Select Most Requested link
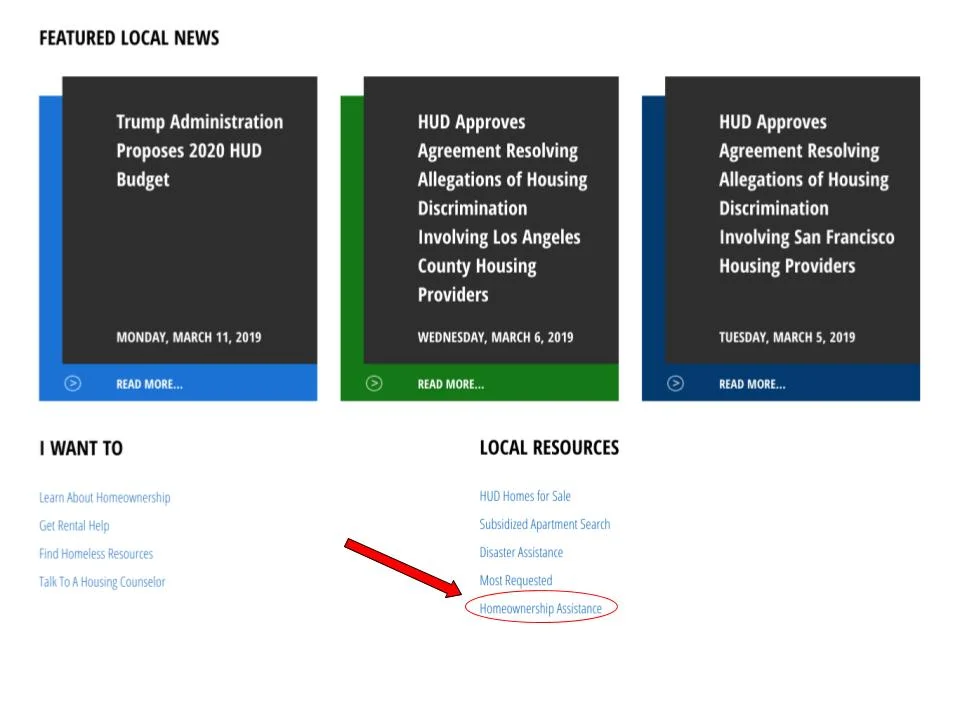 click(516, 580)
